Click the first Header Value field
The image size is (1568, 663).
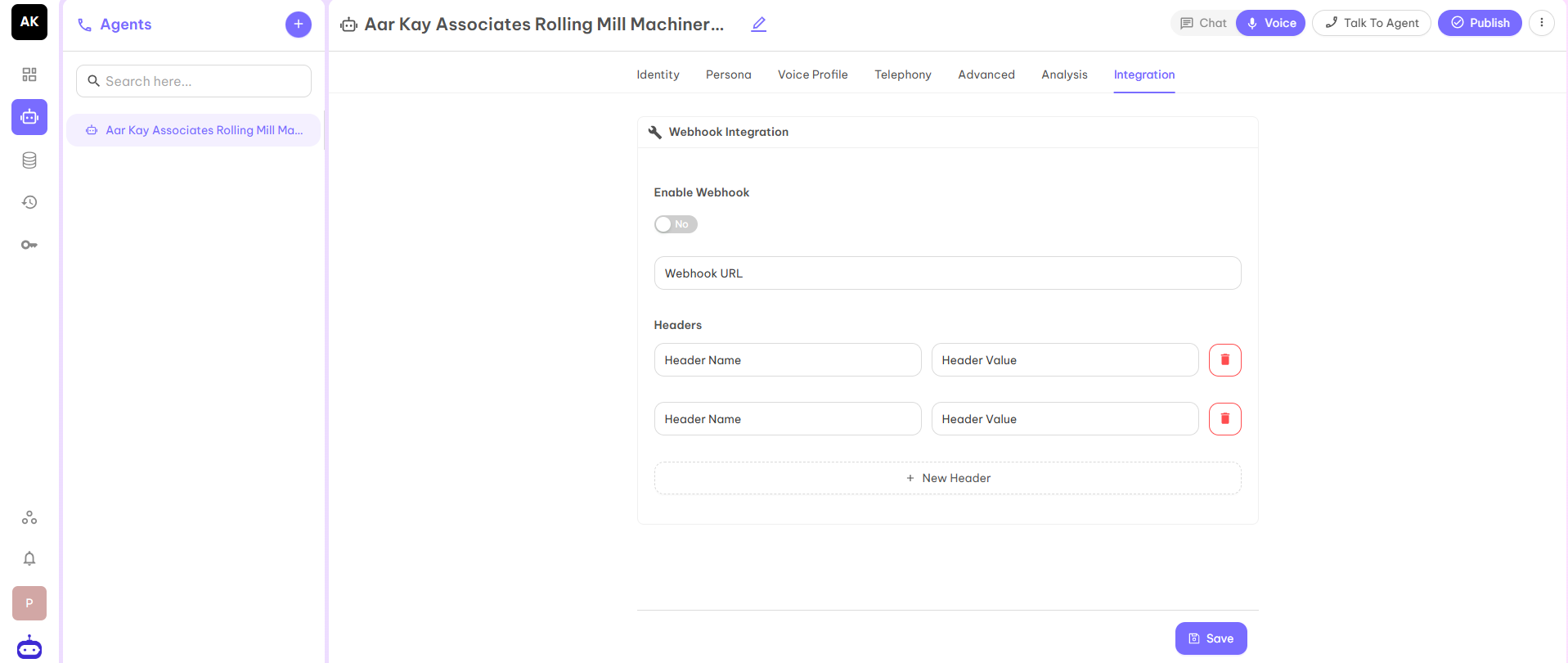pyautogui.click(x=1065, y=360)
